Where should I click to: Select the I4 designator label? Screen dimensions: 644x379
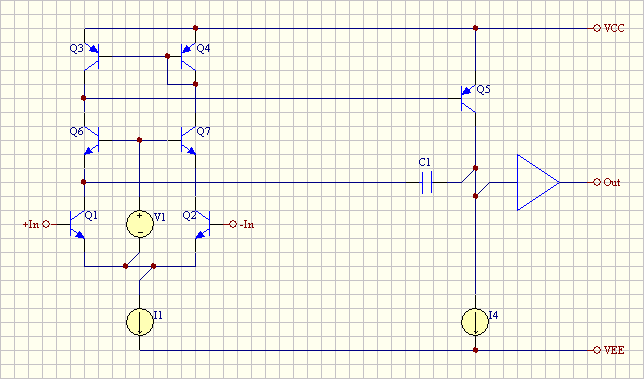[493, 315]
